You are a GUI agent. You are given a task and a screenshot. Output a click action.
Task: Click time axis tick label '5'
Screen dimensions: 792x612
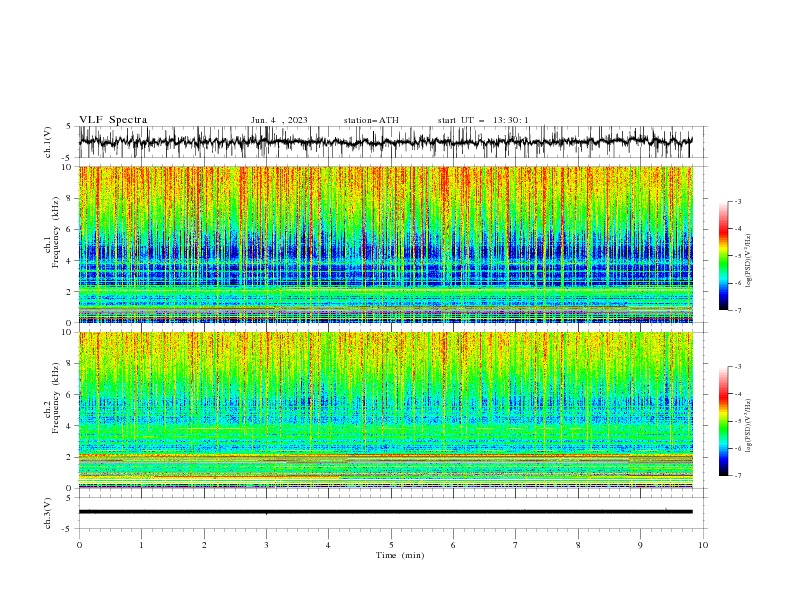391,545
